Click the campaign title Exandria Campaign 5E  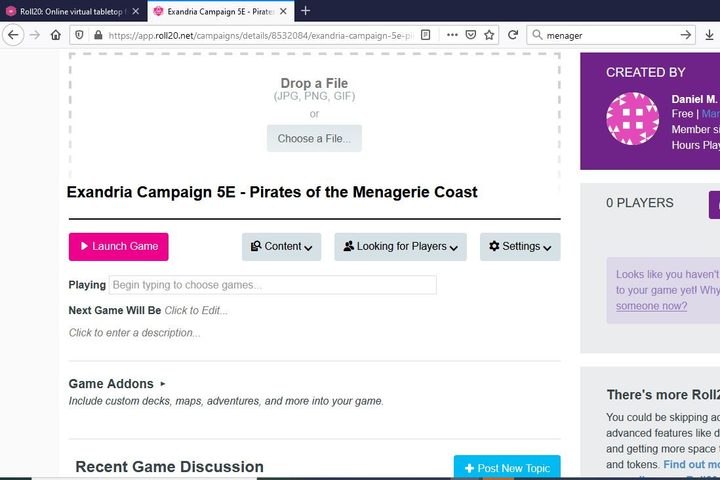click(272, 192)
